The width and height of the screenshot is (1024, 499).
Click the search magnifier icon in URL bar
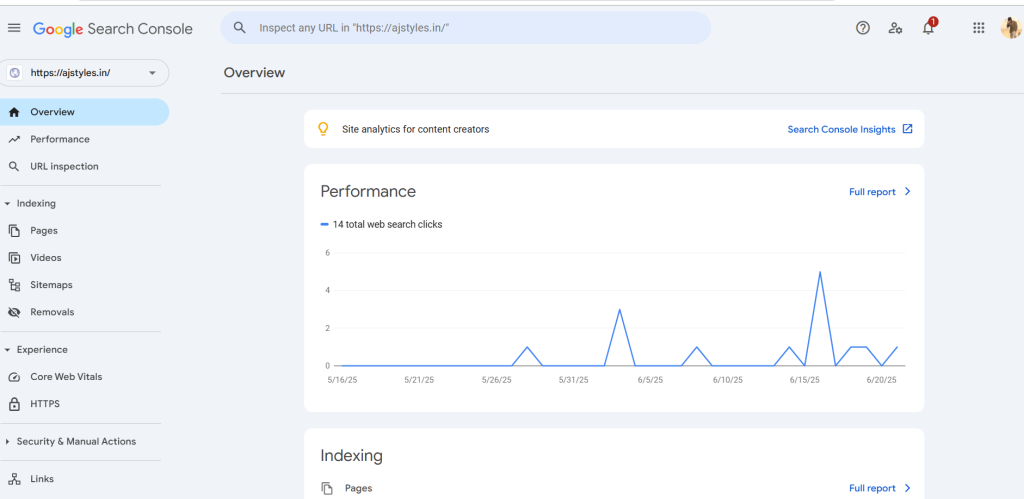point(240,28)
